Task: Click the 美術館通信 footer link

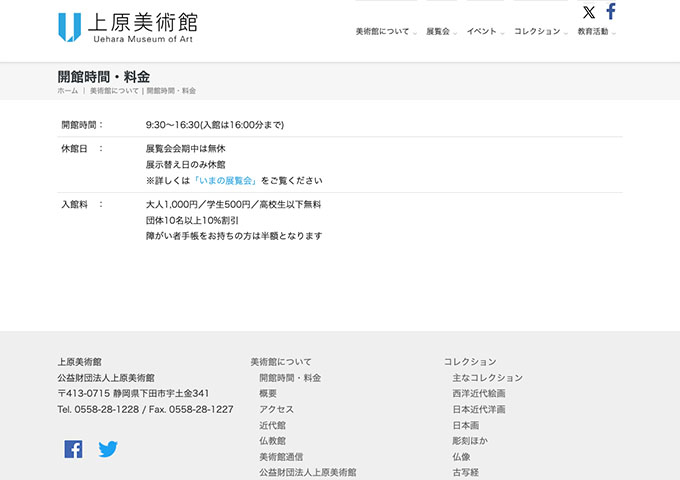Action: pyautogui.click(x=281, y=457)
